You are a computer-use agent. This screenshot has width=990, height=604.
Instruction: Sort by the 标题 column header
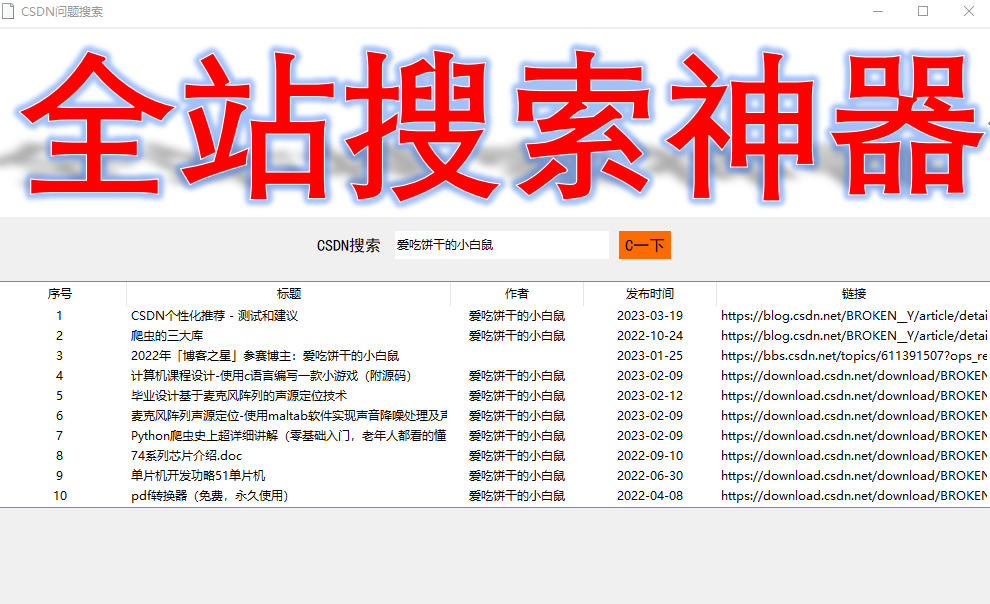click(289, 293)
